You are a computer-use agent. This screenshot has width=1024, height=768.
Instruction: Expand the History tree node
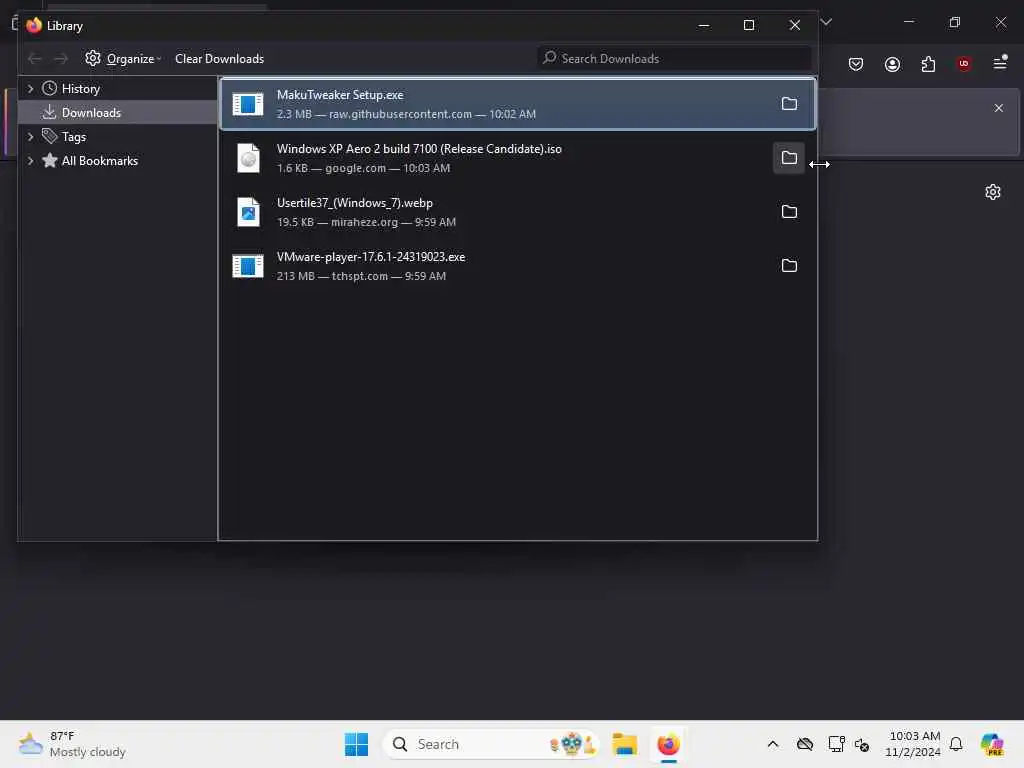30,88
